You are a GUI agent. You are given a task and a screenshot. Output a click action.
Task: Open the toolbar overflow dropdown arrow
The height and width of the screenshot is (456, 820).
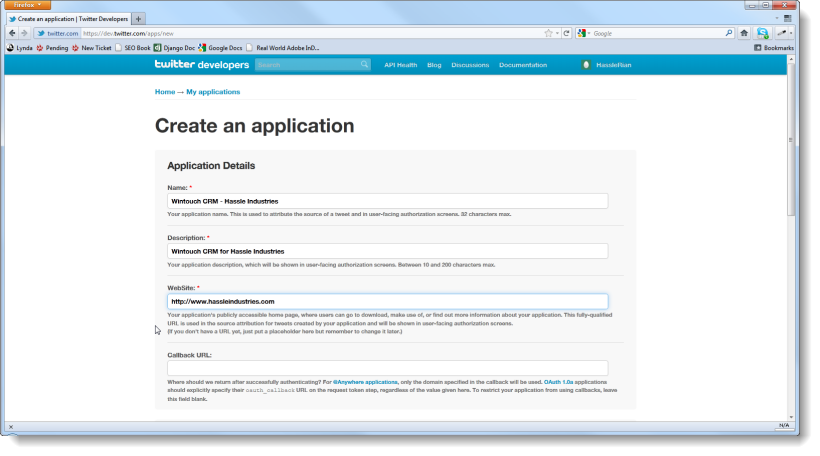pos(791,33)
